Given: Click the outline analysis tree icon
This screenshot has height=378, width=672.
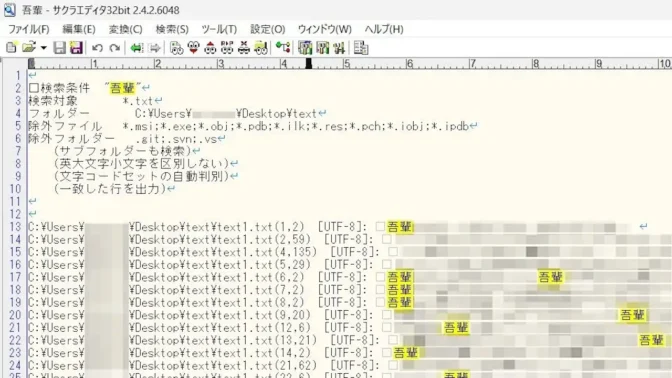Looking at the screenshot, I should click(283, 48).
